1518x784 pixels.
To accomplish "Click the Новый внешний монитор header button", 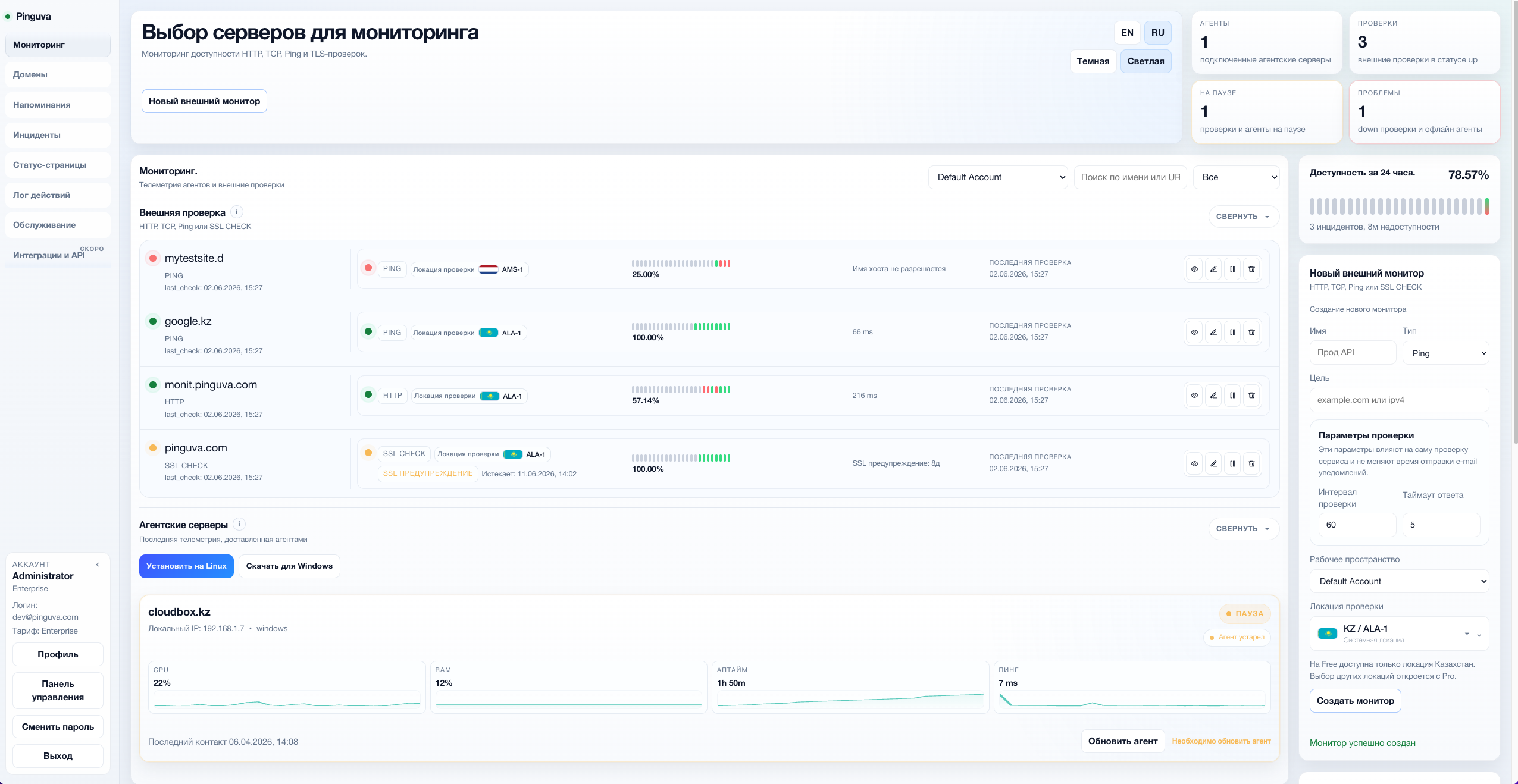I will 204,101.
